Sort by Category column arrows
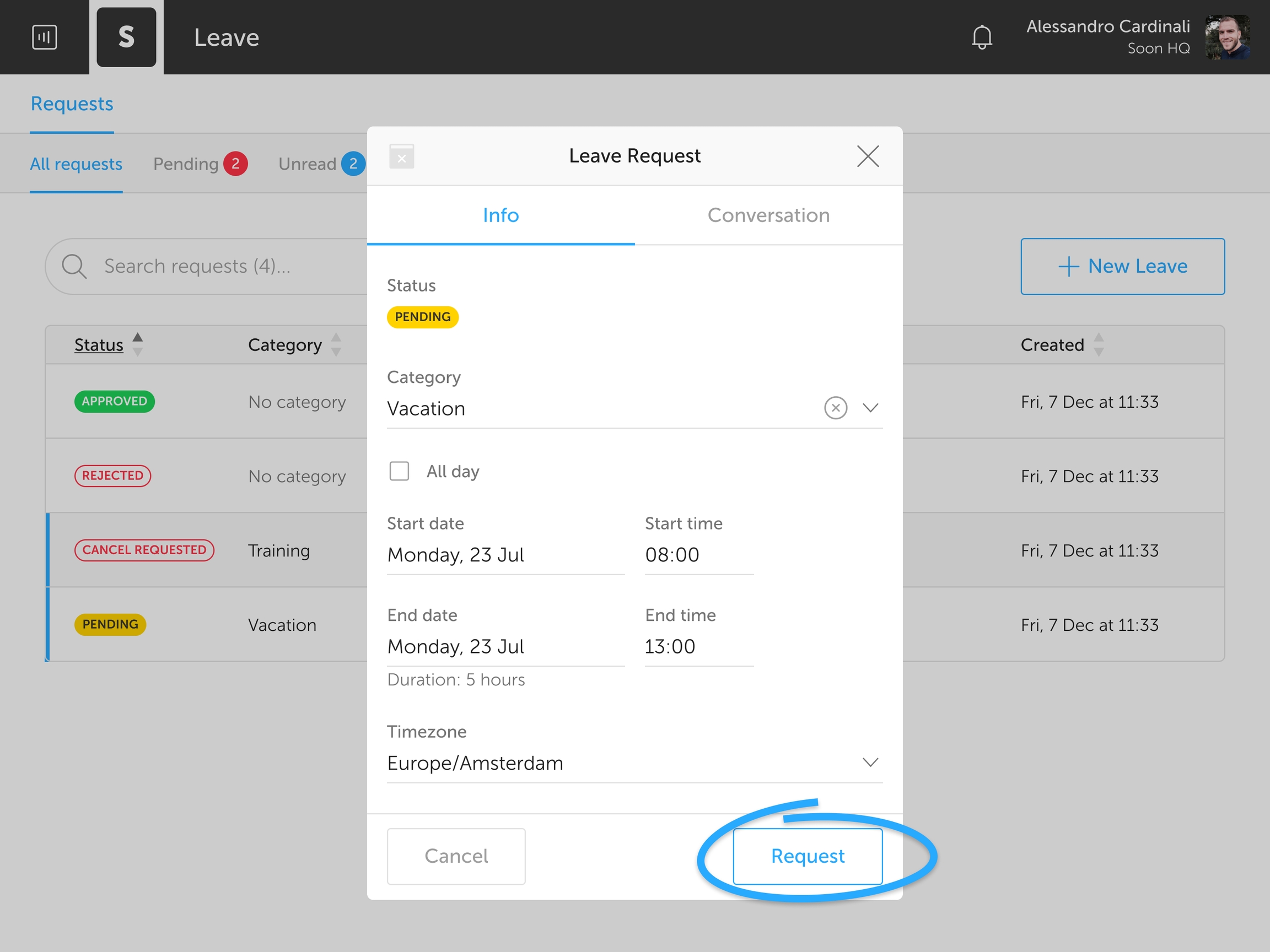Screen dimensions: 1270x952 point(336,344)
